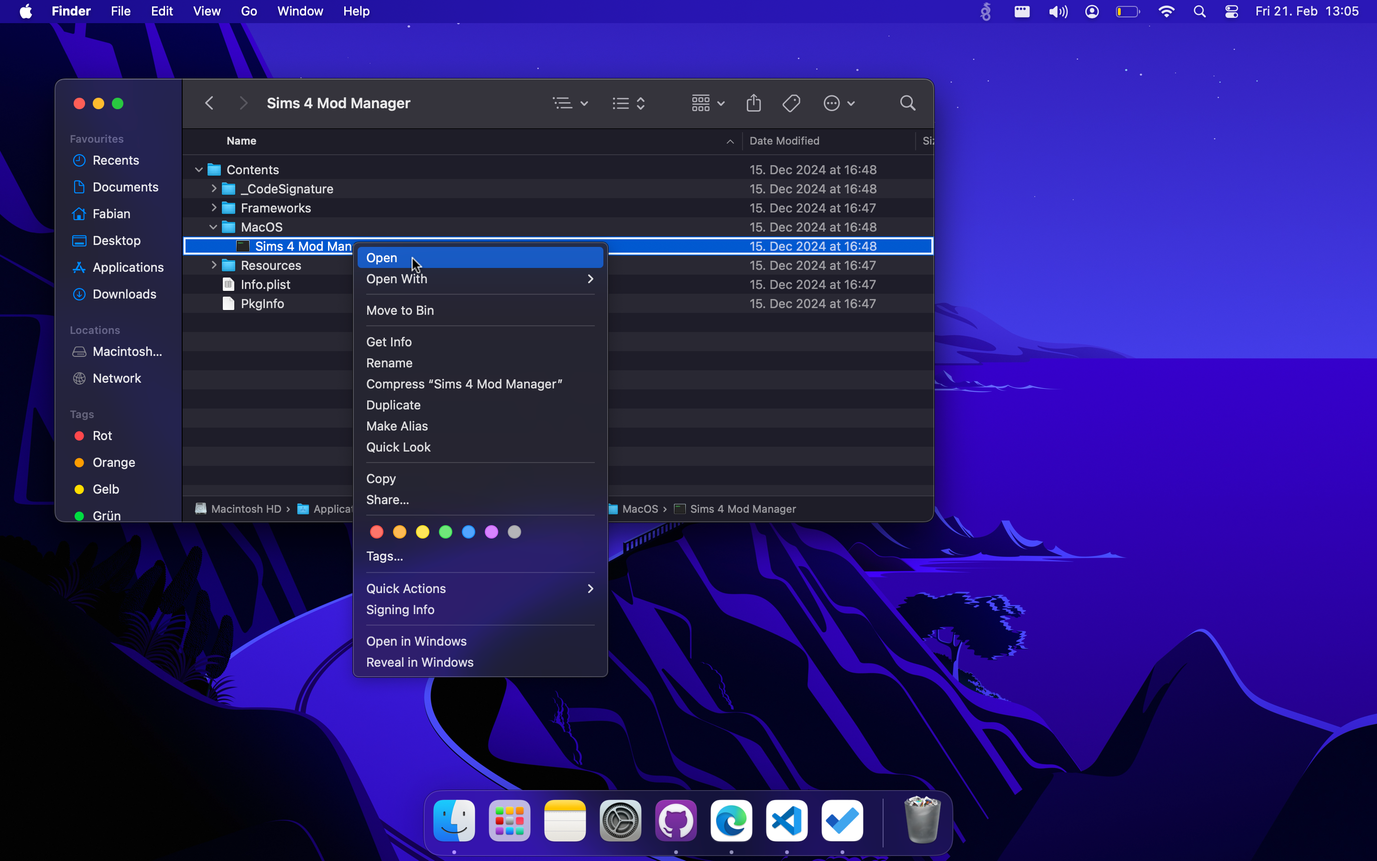Launch Visual Studio Code from the Dock
Viewport: 1377px width, 861px height.
point(787,822)
